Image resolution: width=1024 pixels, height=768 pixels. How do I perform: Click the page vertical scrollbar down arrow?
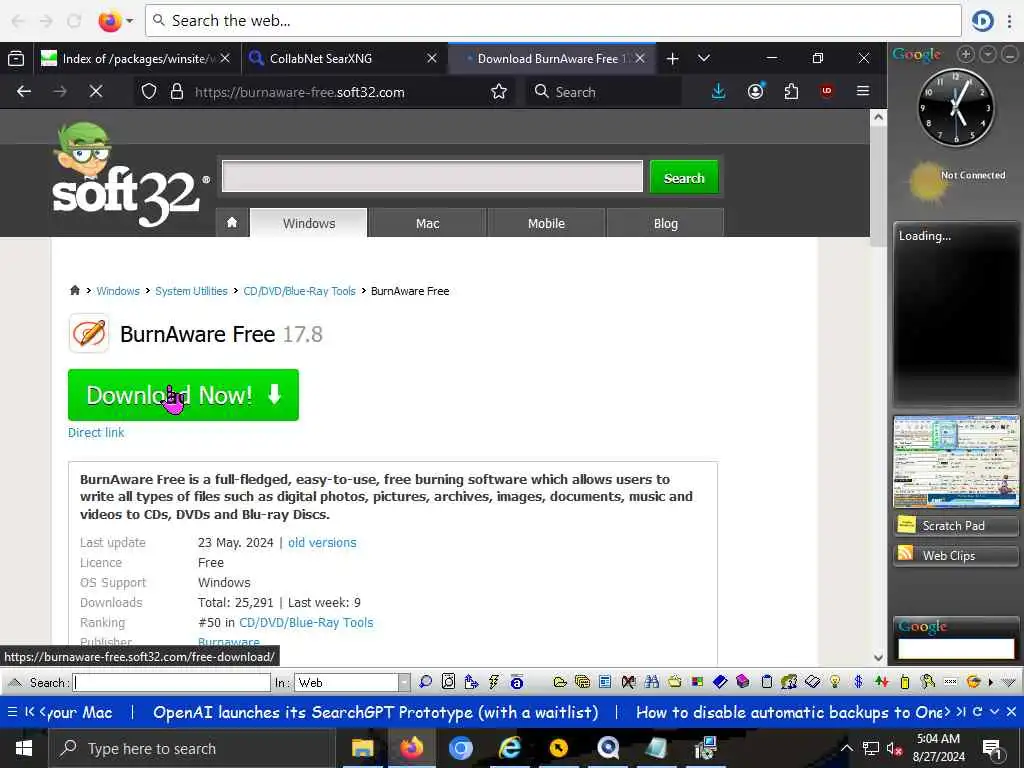click(x=878, y=657)
